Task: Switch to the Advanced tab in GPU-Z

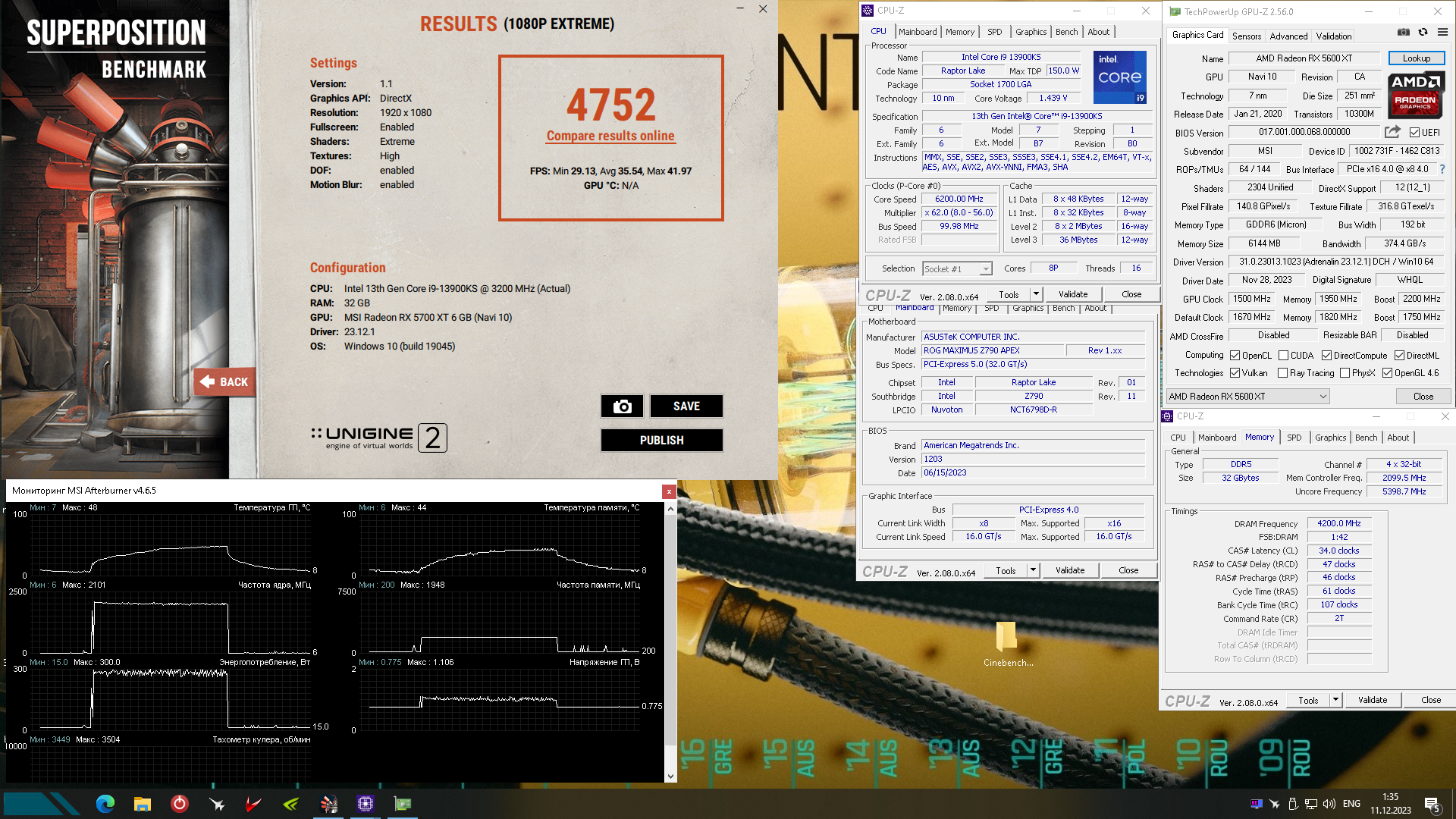Action: 1288,36
